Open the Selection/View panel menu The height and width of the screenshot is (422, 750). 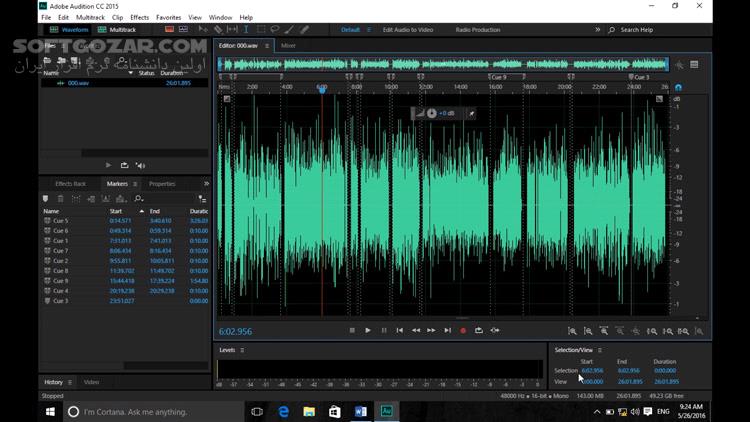pos(600,350)
